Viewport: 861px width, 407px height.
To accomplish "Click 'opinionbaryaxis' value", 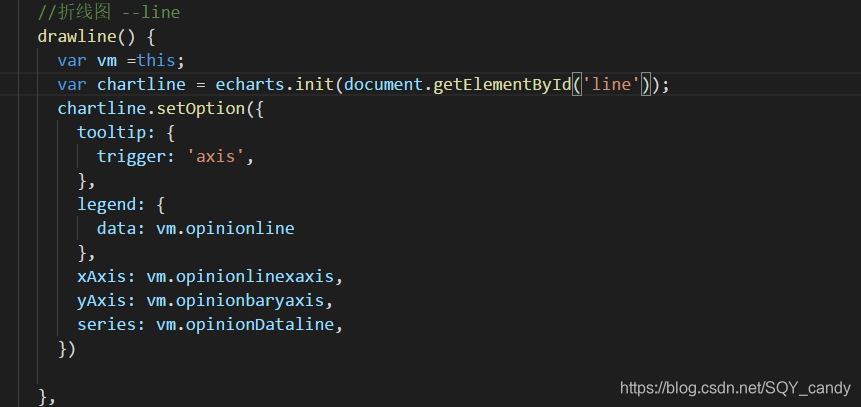I will tap(250, 301).
